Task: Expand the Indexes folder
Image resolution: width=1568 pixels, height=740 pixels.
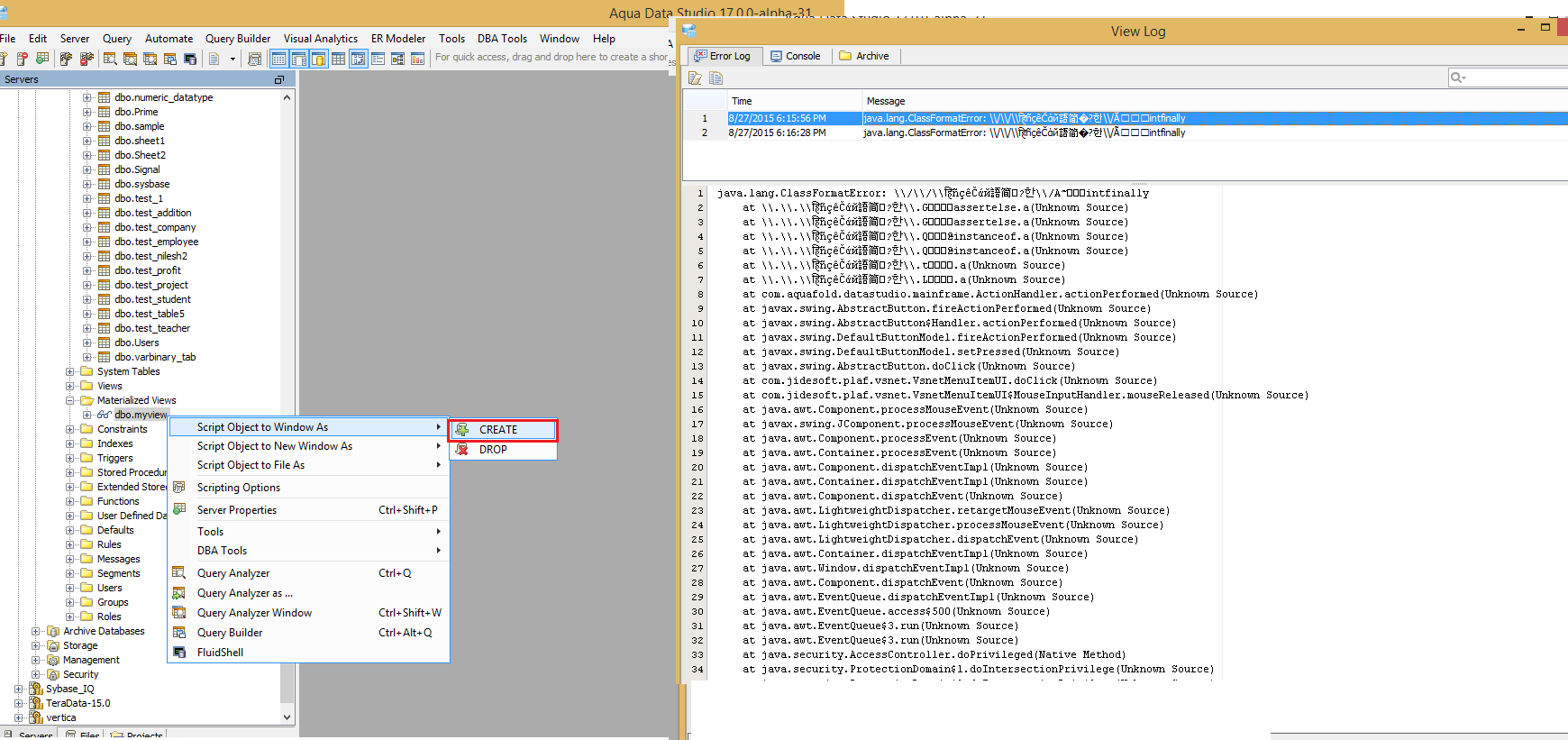Action: pyautogui.click(x=70, y=443)
